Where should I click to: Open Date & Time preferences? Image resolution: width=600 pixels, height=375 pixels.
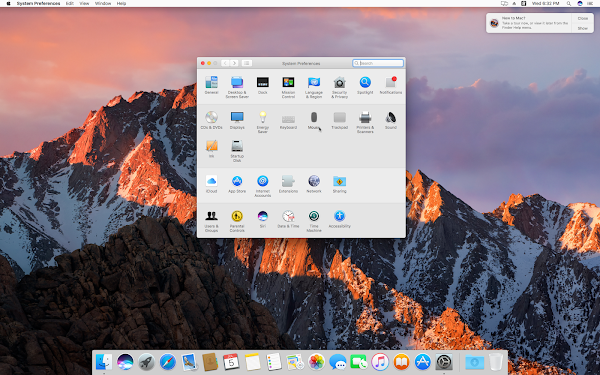pos(288,219)
